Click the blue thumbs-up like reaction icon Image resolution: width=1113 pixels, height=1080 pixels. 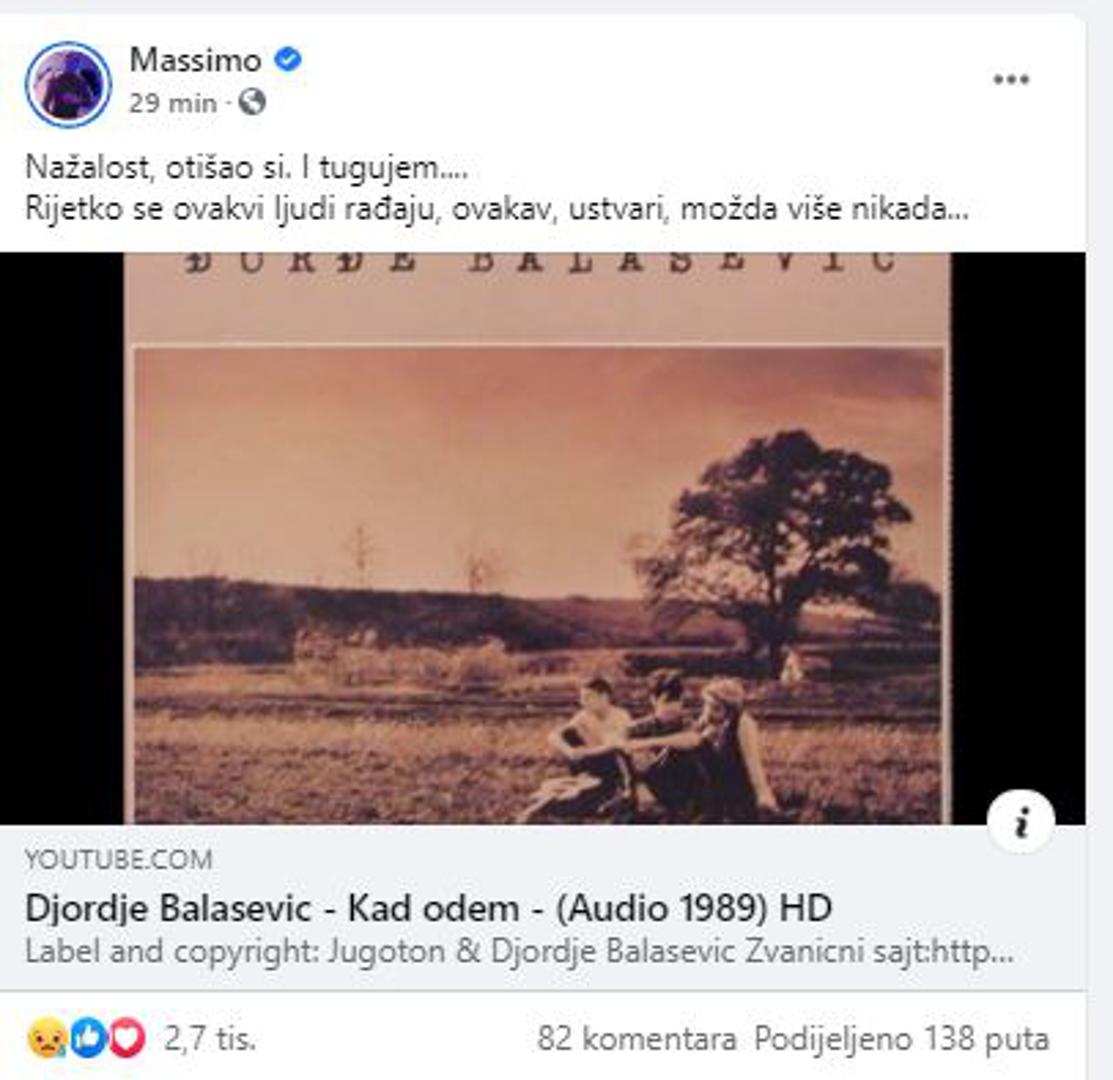pos(88,1038)
